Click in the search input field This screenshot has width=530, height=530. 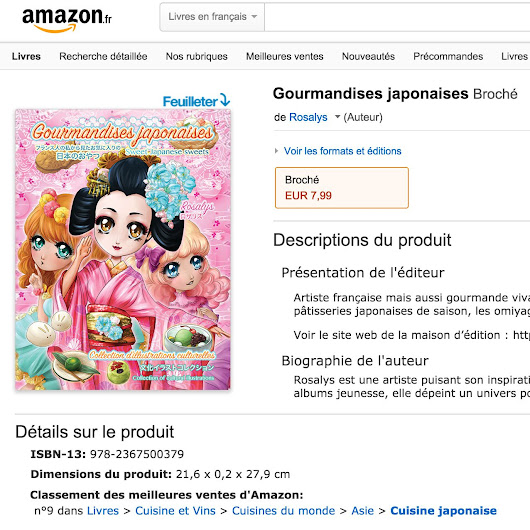(397, 17)
